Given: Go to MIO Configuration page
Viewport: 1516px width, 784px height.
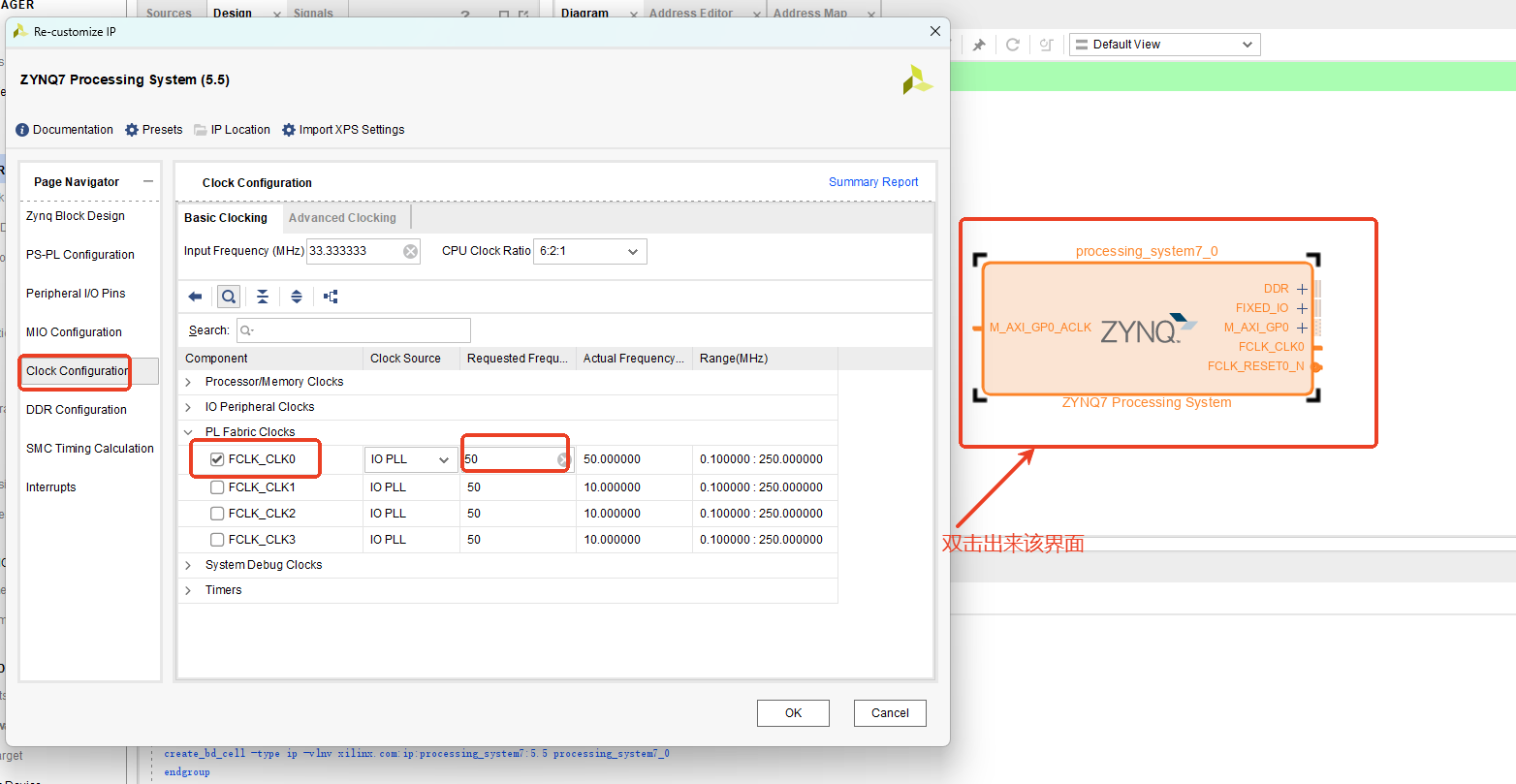Looking at the screenshot, I should pyautogui.click(x=74, y=332).
